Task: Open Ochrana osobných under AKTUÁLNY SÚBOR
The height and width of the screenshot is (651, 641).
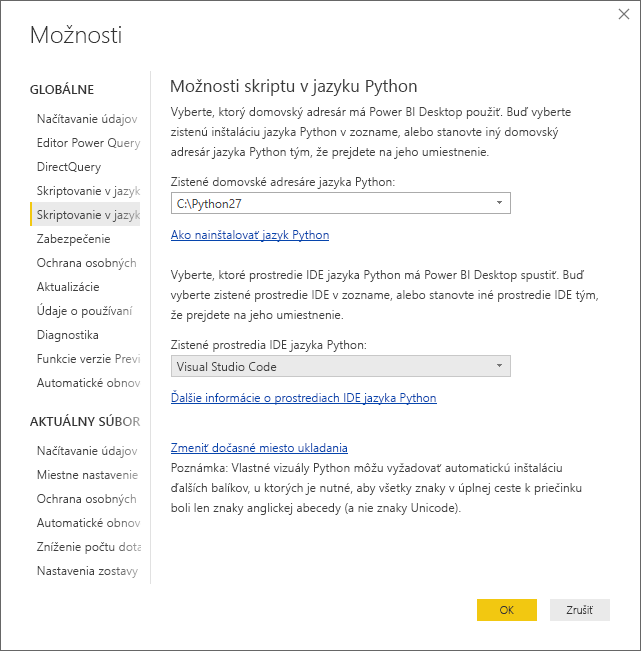Action: (x=86, y=499)
